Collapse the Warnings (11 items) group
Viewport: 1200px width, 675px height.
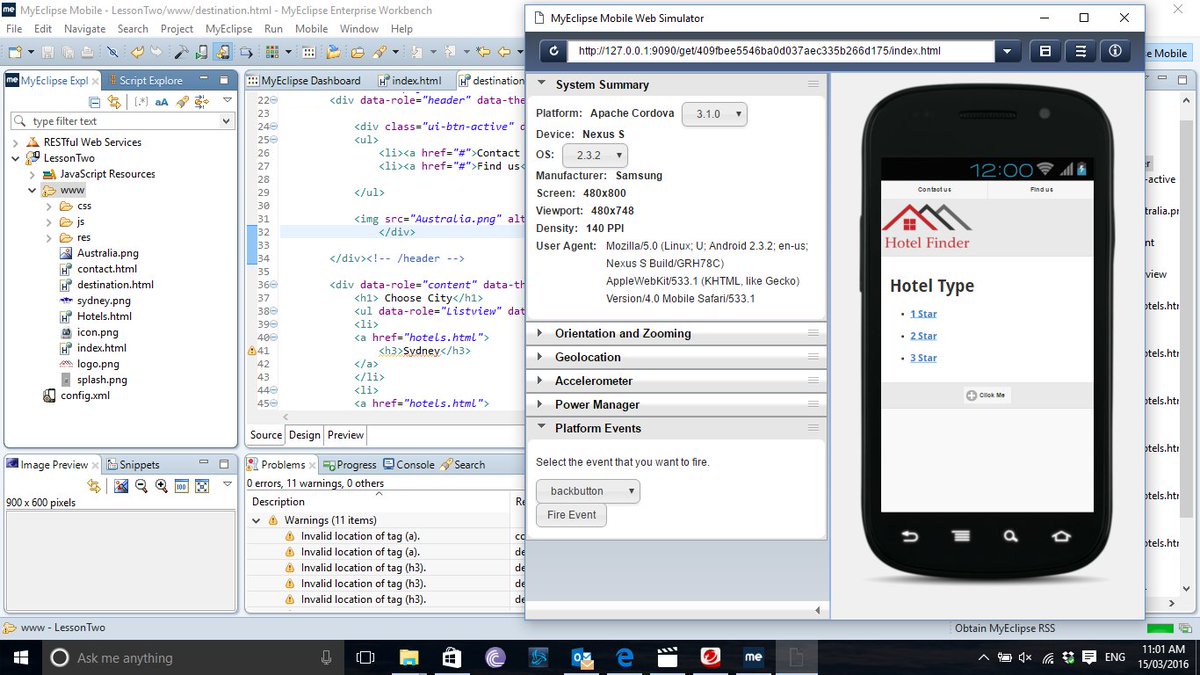point(257,520)
